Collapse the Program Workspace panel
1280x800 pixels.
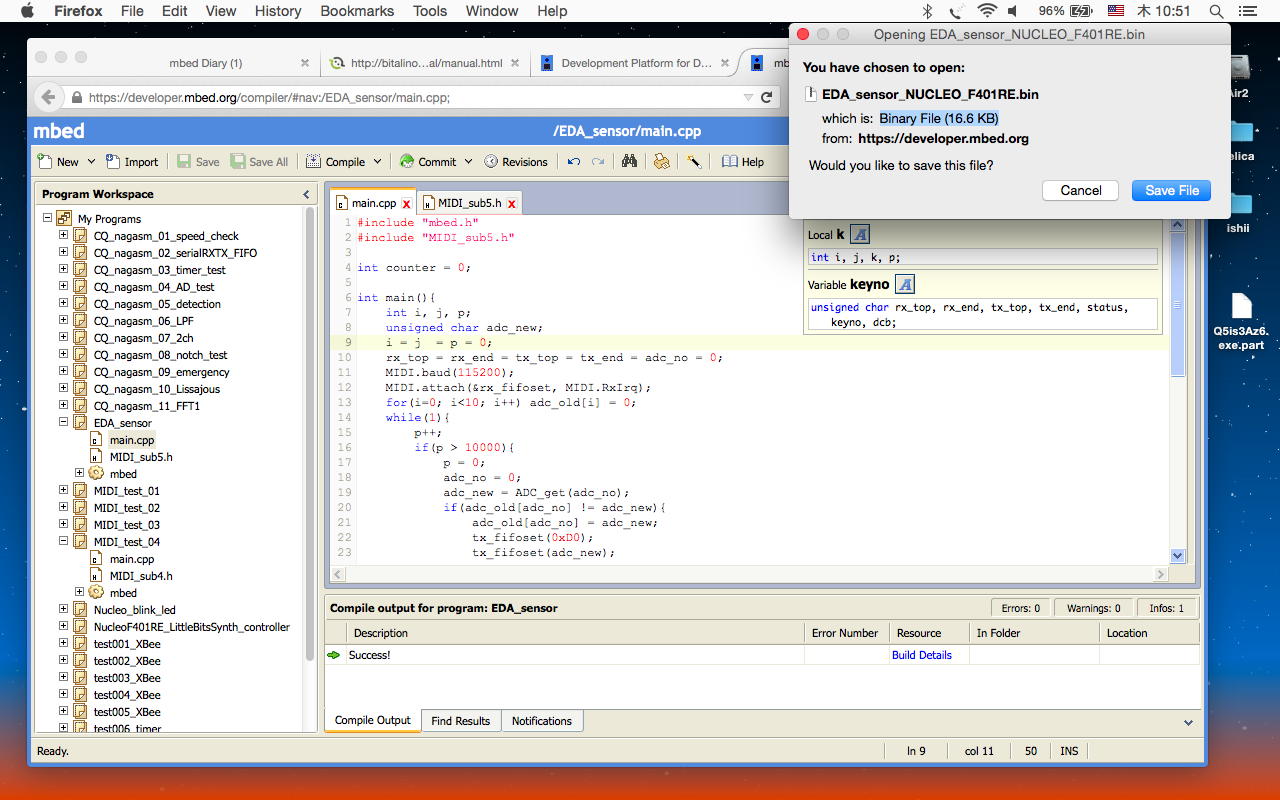tap(306, 194)
